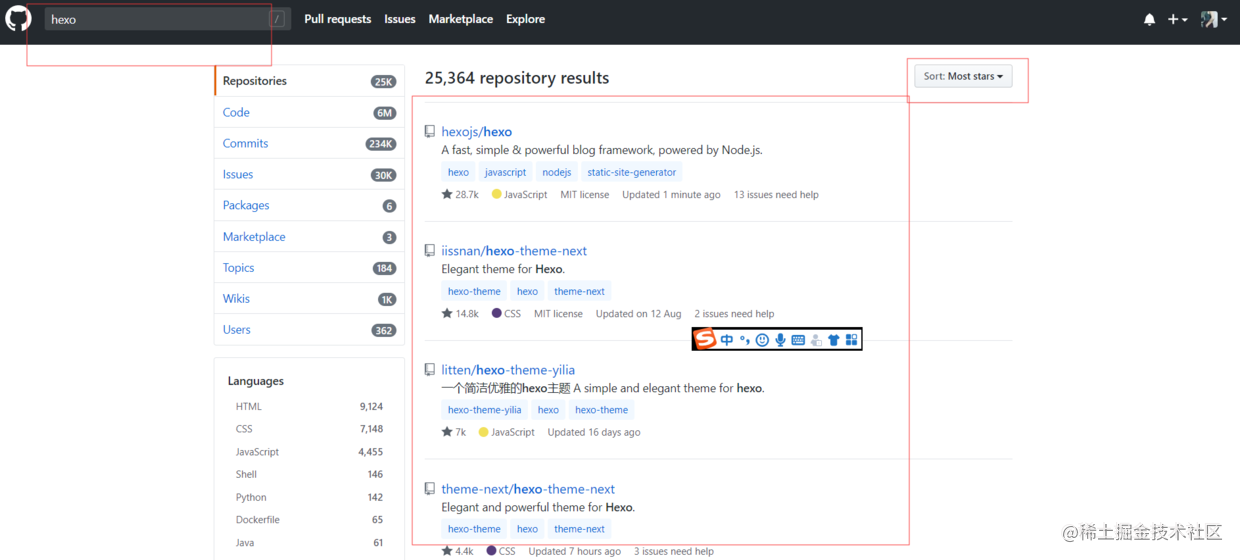Click the nodejs topic tag
Screen dimensions: 1240x560
(557, 172)
